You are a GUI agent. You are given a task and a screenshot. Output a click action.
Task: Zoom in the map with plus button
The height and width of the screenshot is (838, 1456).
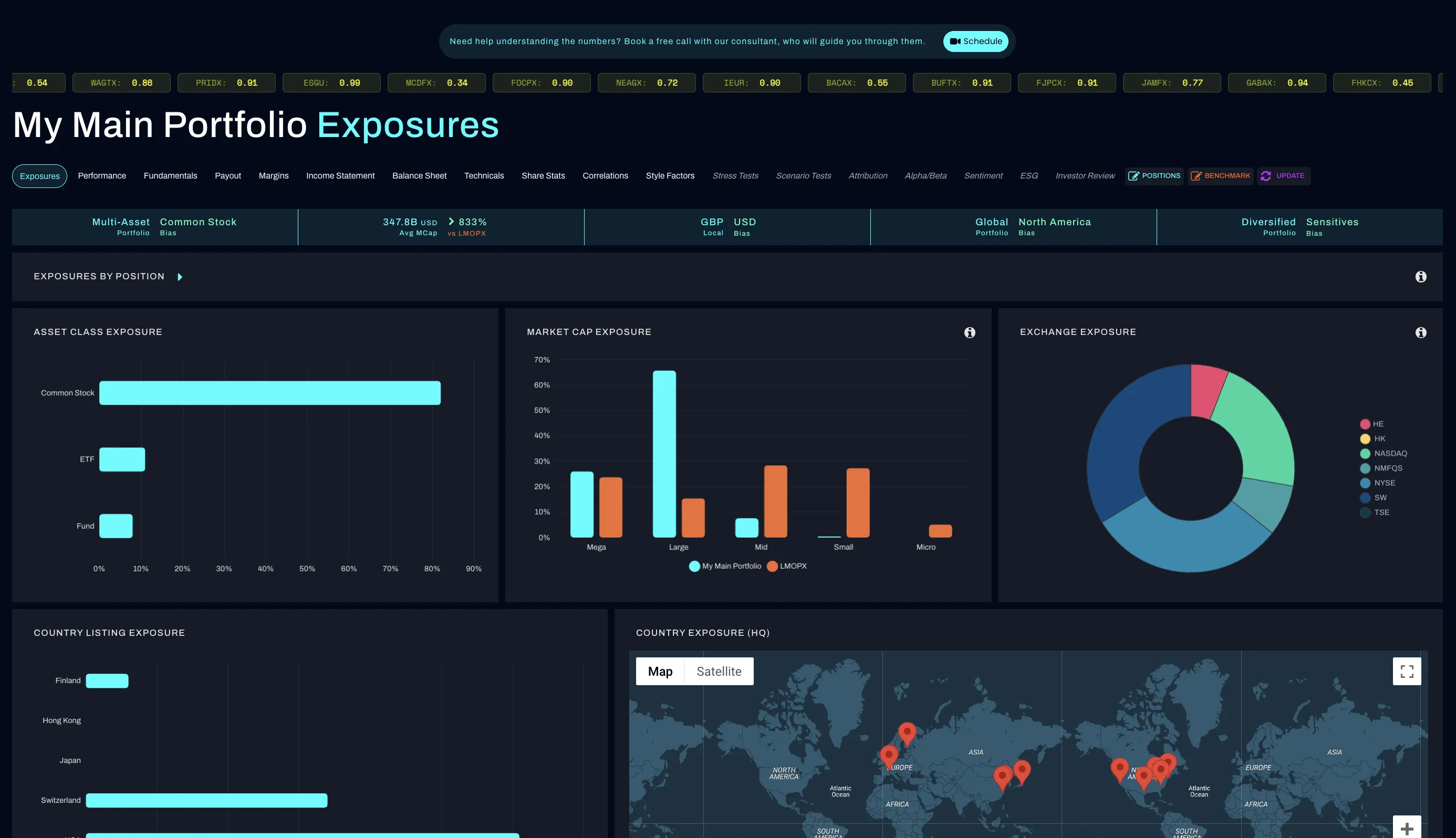(x=1407, y=829)
